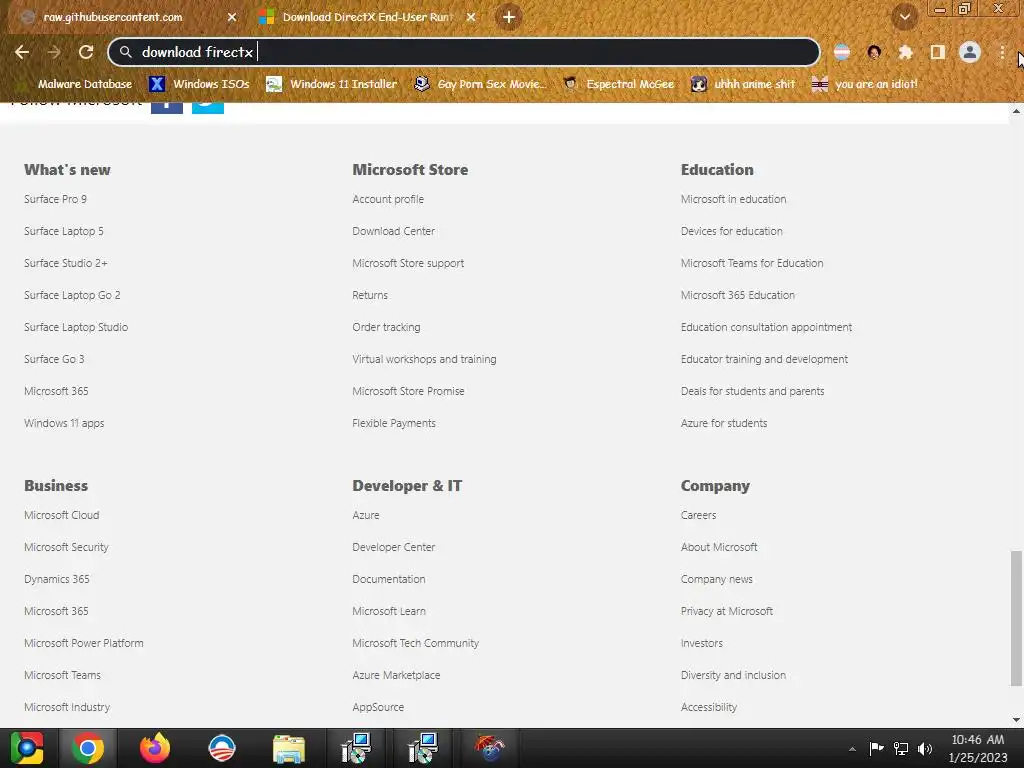Click the cartoon face extension icon

[x=874, y=52]
